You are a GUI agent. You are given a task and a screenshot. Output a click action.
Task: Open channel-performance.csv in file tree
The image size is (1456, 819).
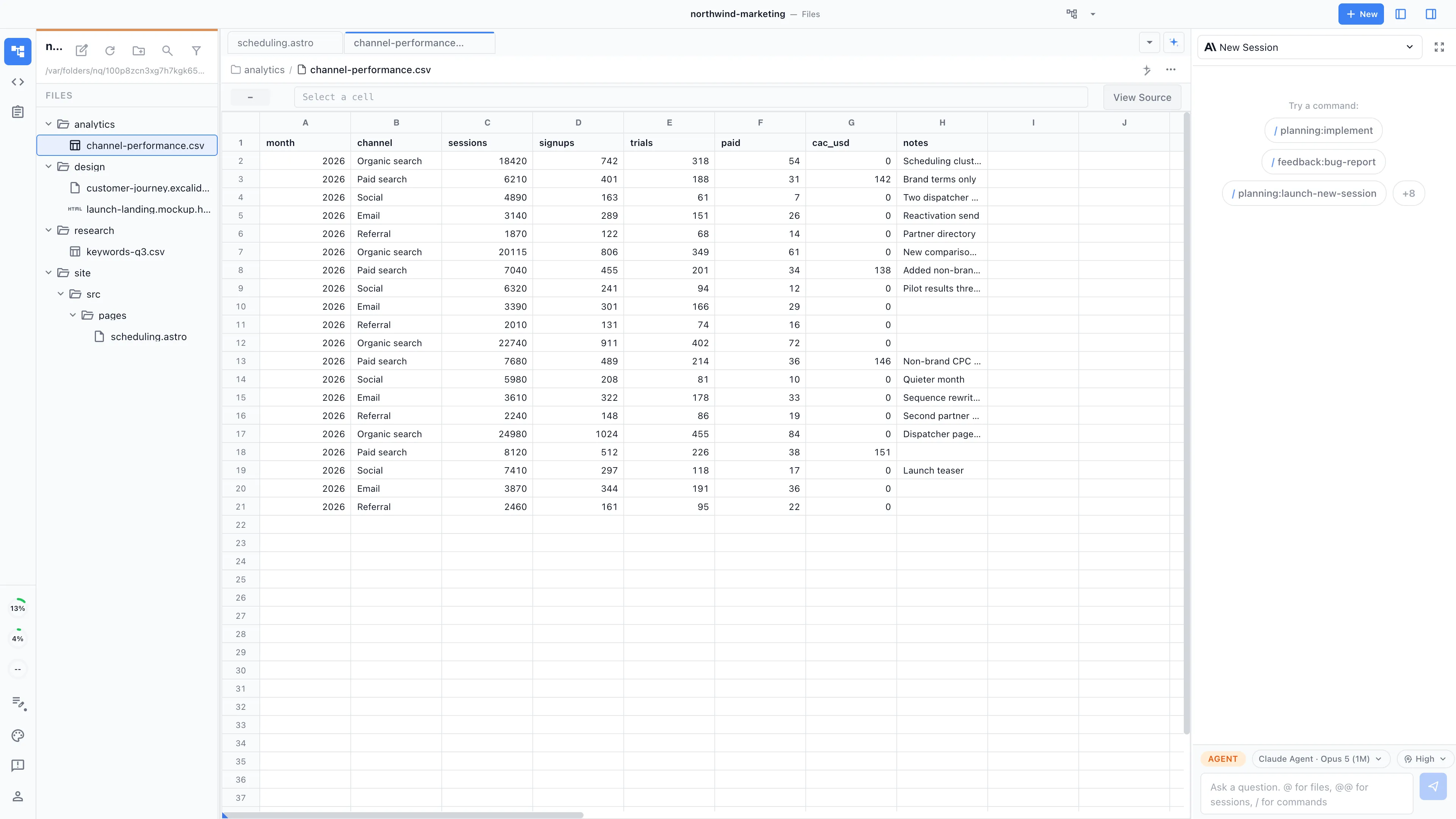(127, 145)
